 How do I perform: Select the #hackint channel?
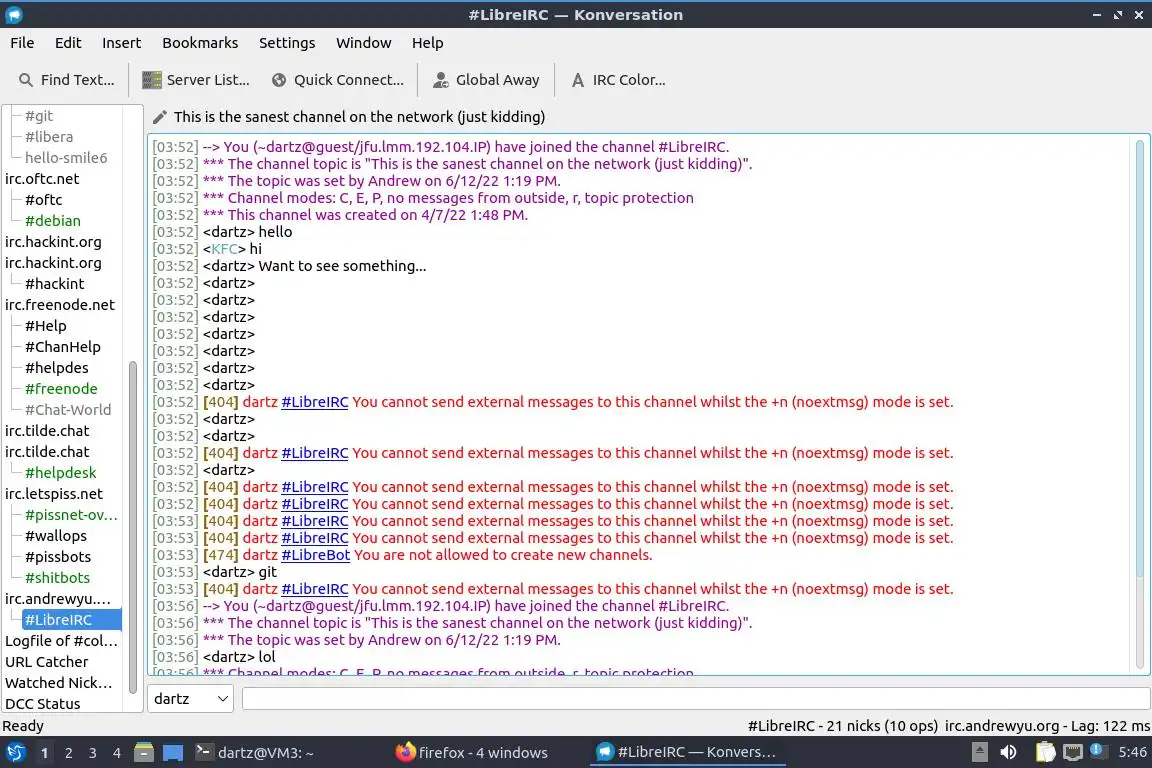[x=54, y=284]
